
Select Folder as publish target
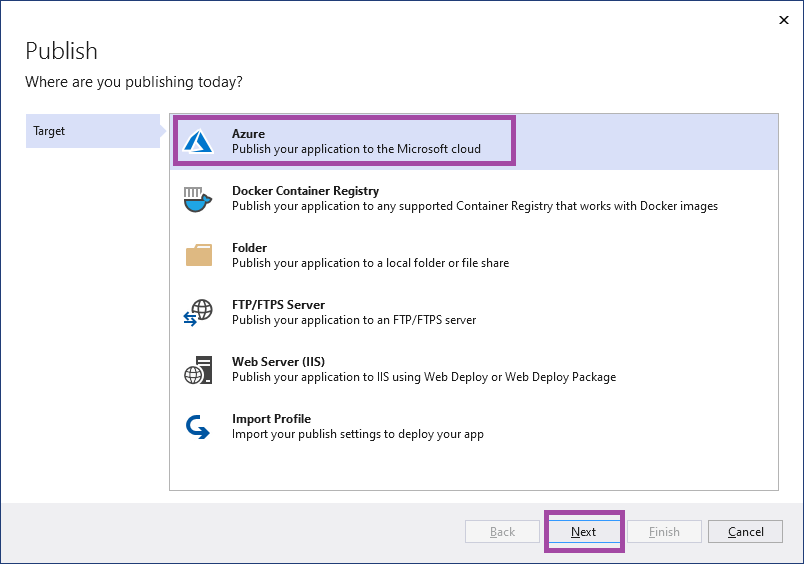[x=249, y=247]
